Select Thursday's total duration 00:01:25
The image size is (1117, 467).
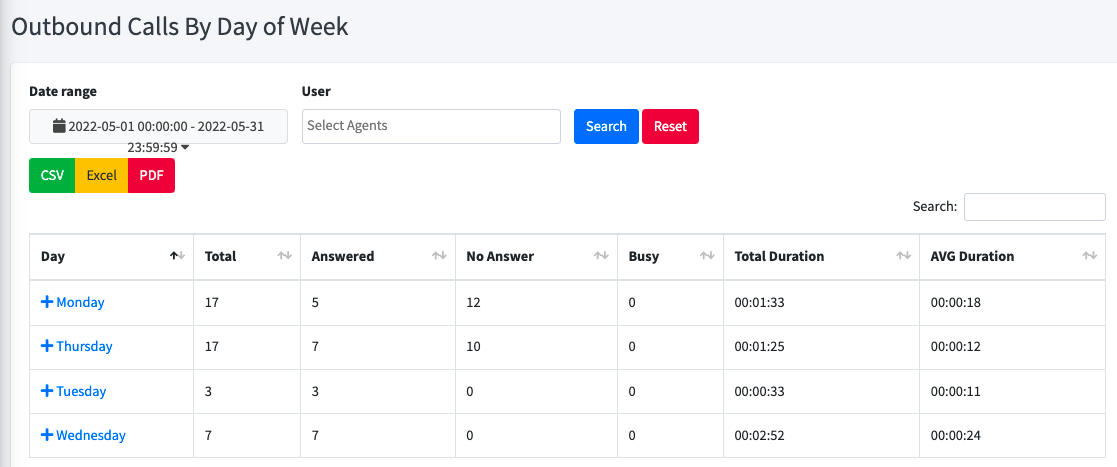(760, 347)
